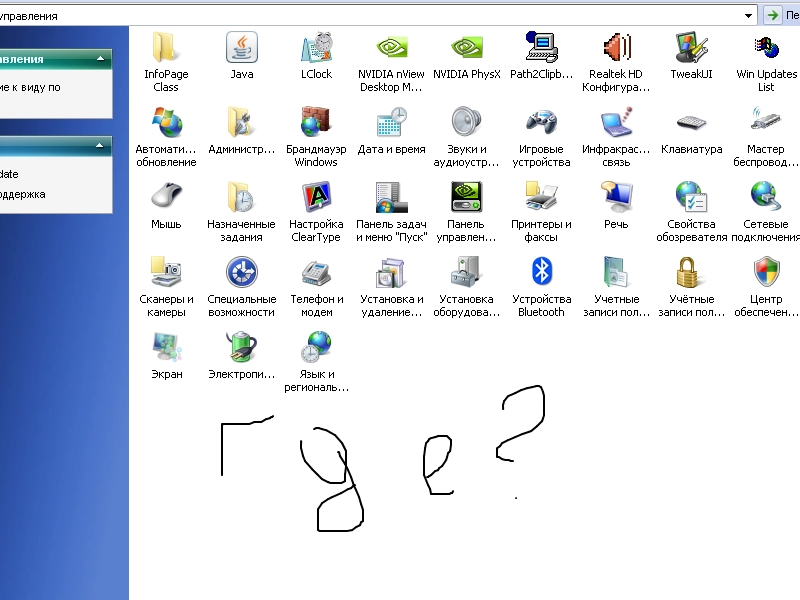Open Речь settings
The image size is (800, 600).
[616, 197]
